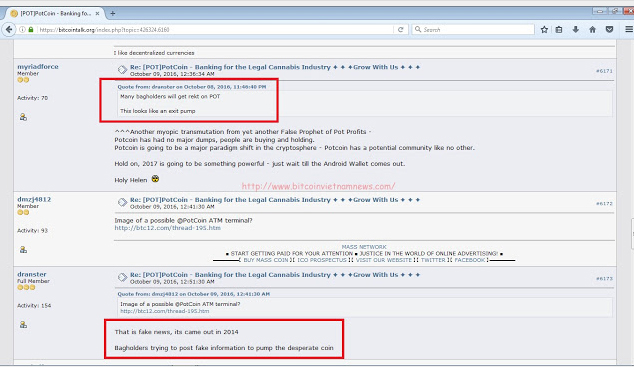Open the 'Quote from: dranster' link

pos(192,86)
